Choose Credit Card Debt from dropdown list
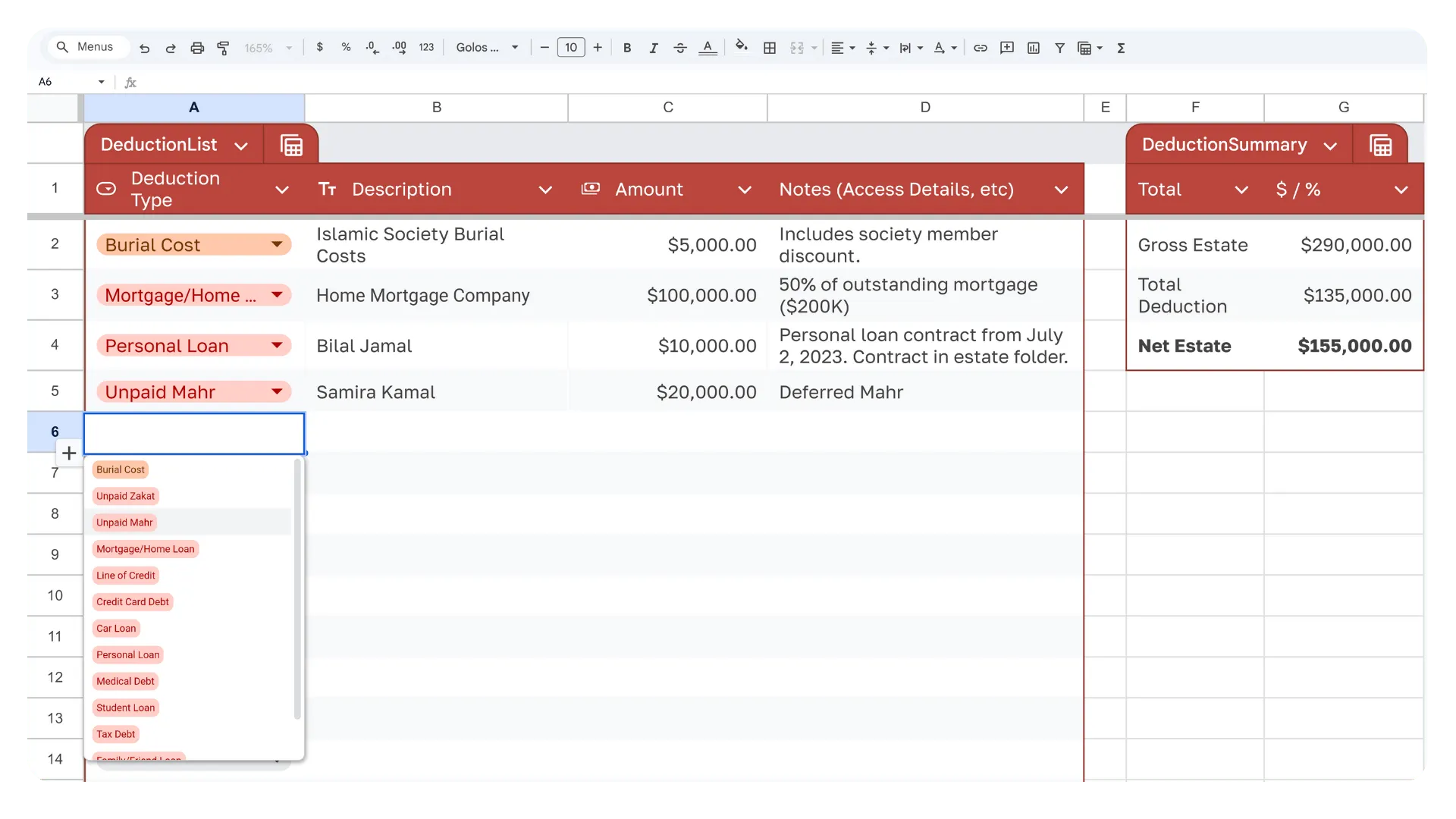The width and height of the screenshot is (1456, 819). tap(133, 602)
